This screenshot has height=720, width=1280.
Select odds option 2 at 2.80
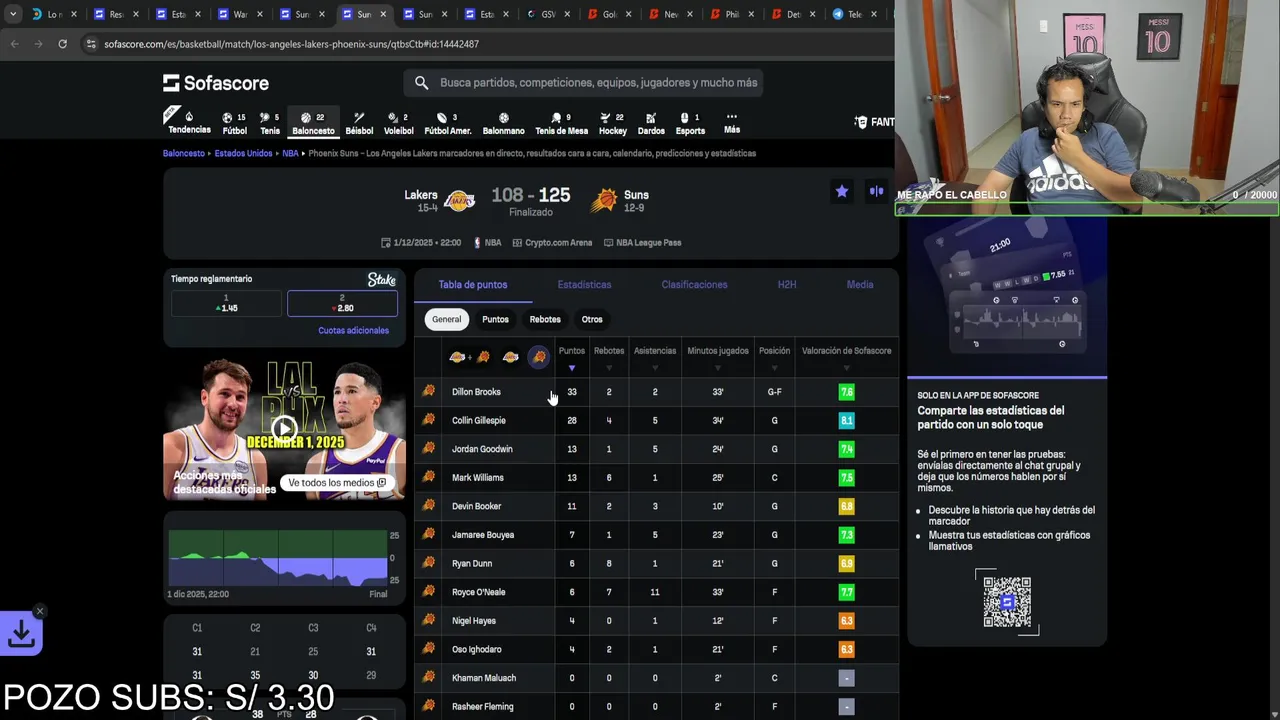point(342,303)
